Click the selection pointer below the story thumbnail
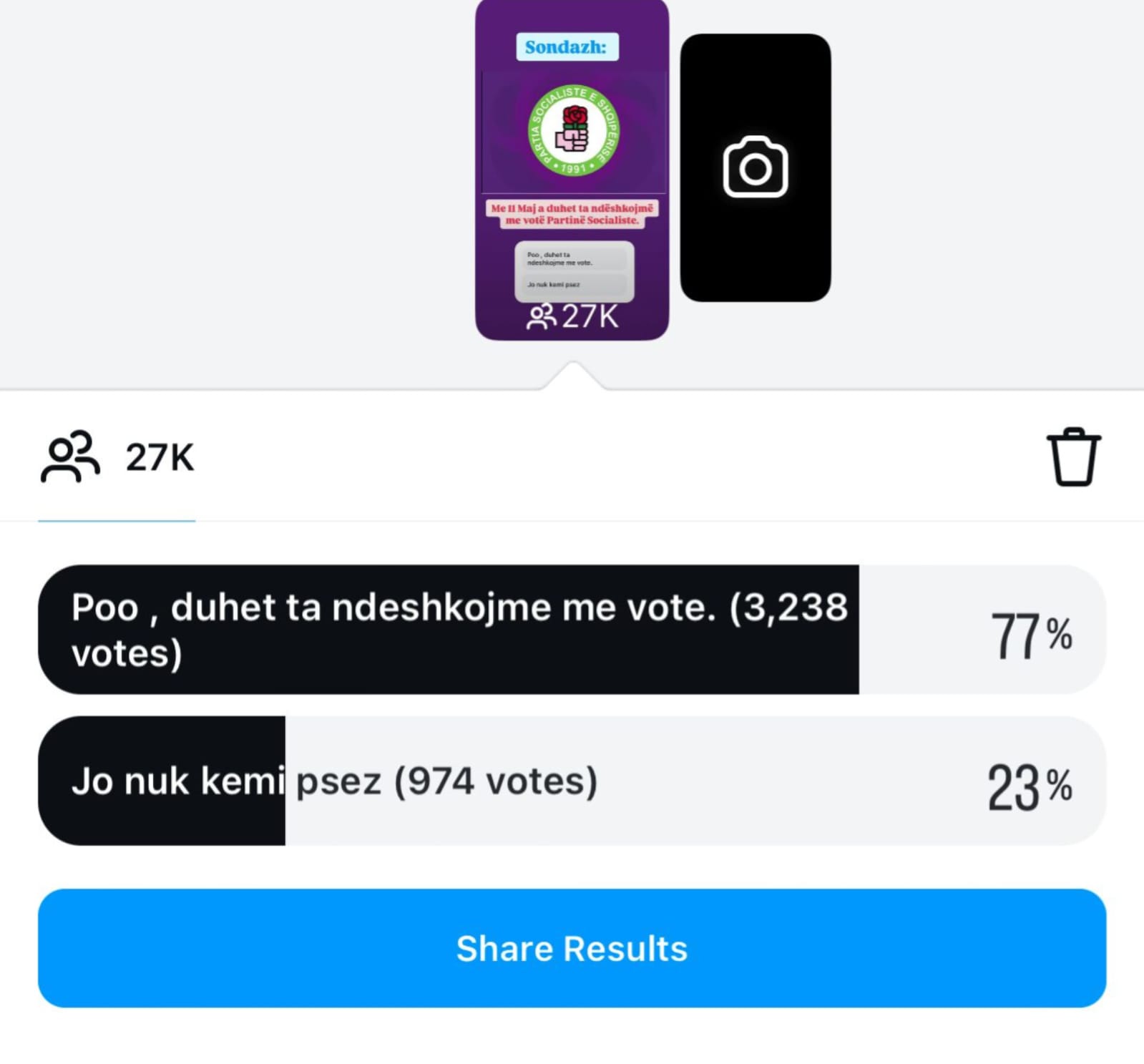 pos(572,376)
